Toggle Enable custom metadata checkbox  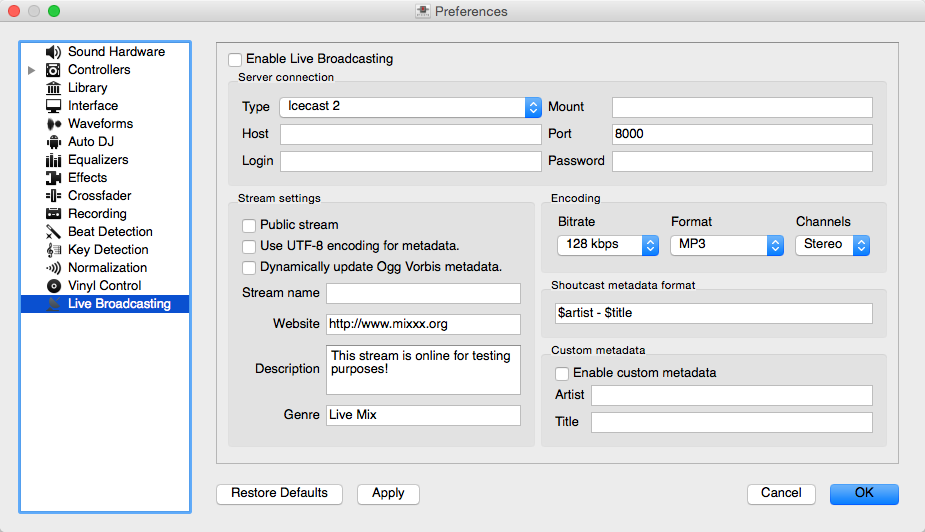(x=562, y=373)
